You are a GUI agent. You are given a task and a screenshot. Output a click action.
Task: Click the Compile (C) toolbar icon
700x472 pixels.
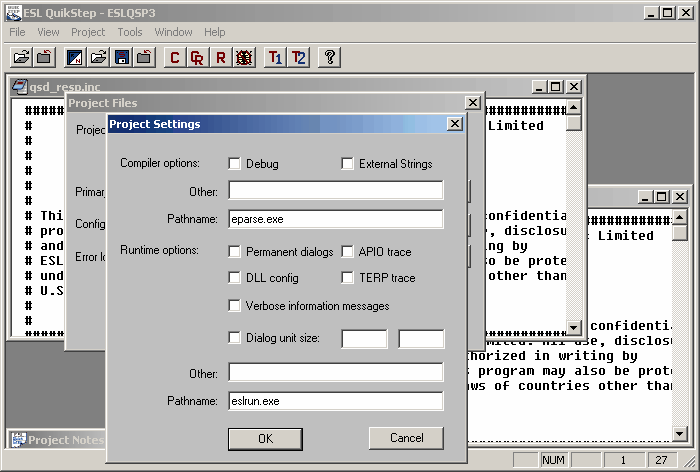click(x=175, y=57)
